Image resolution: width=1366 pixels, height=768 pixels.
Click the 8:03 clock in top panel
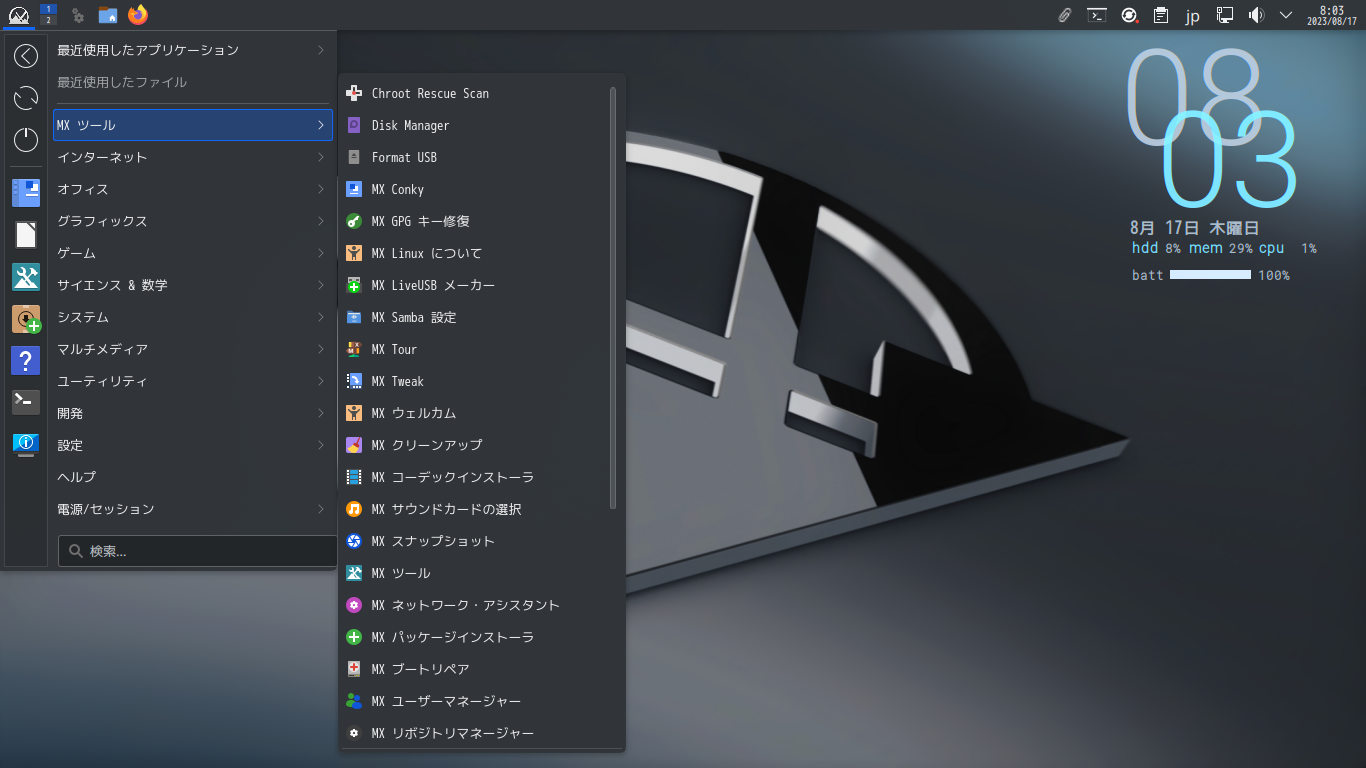[x=1331, y=15]
